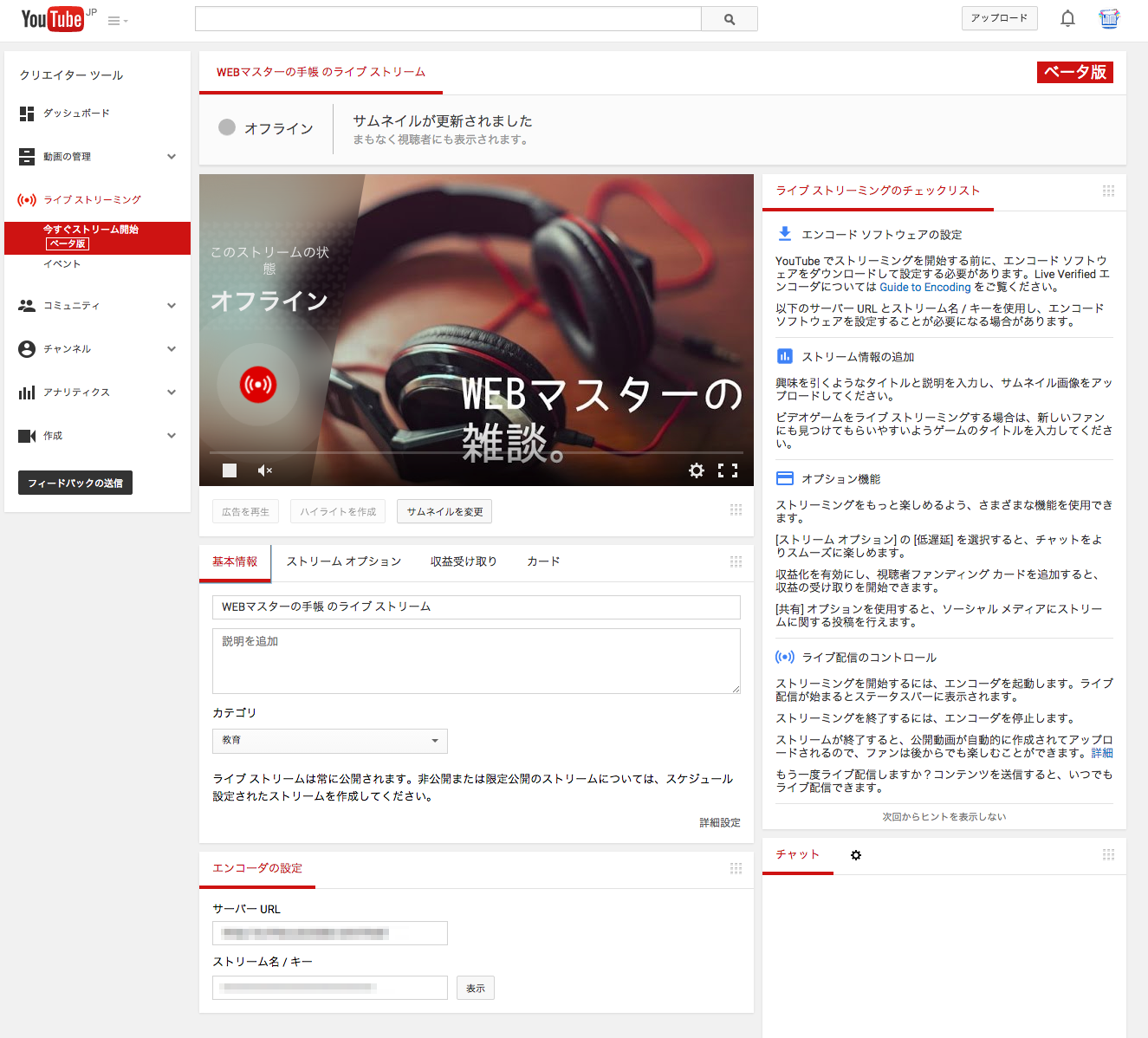Click the community people icon
The width and height of the screenshot is (1148, 1038).
click(27, 306)
